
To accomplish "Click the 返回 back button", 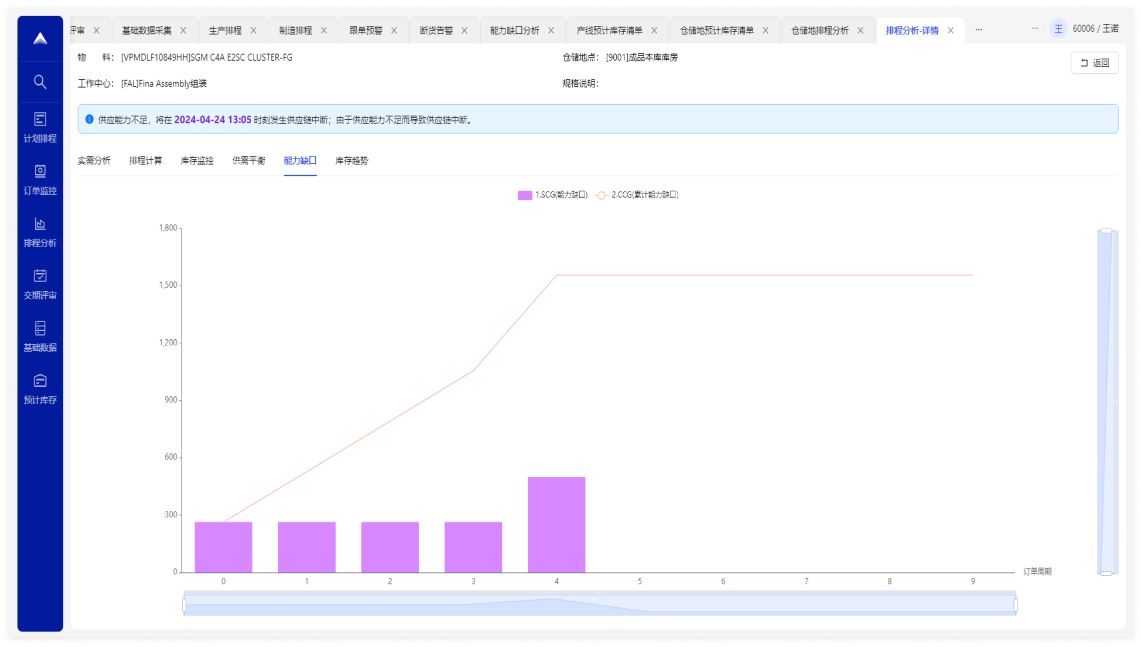I will (1094, 63).
